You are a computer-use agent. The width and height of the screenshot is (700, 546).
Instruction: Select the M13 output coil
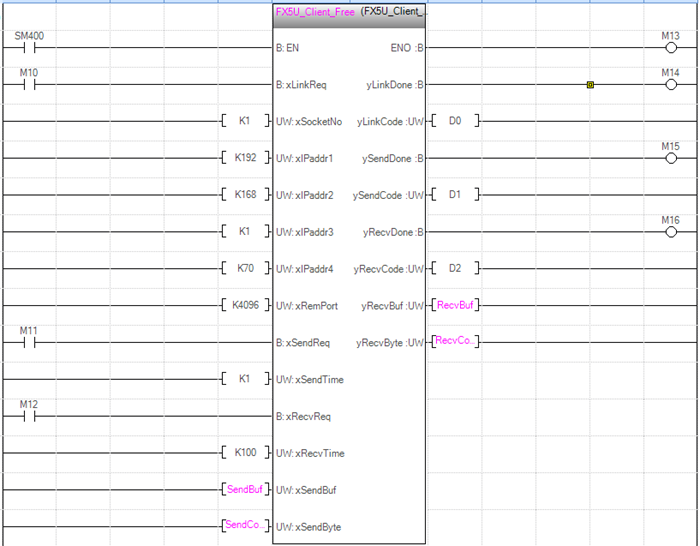[x=670, y=47]
